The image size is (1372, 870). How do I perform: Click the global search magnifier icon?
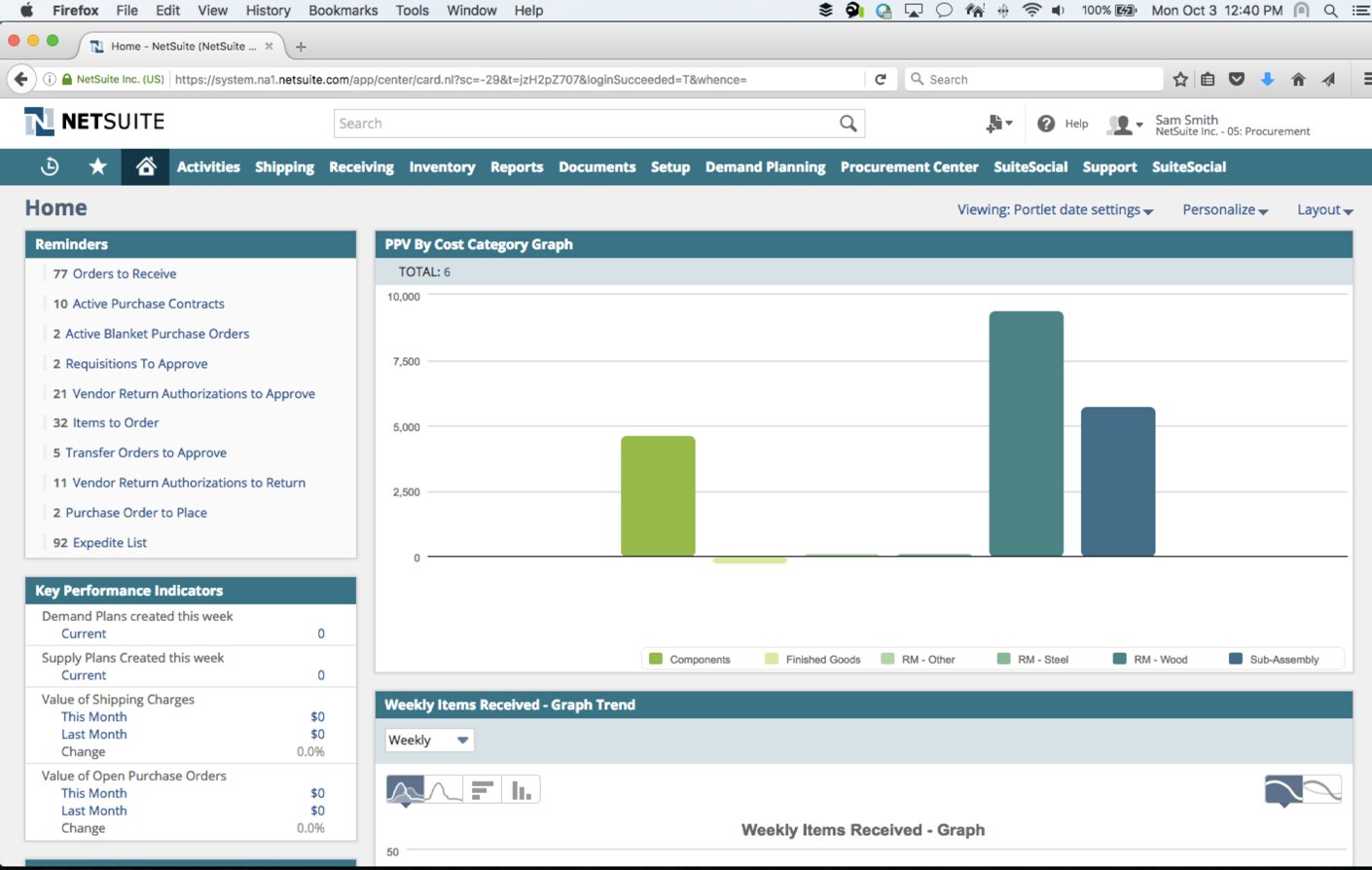pyautogui.click(x=848, y=124)
